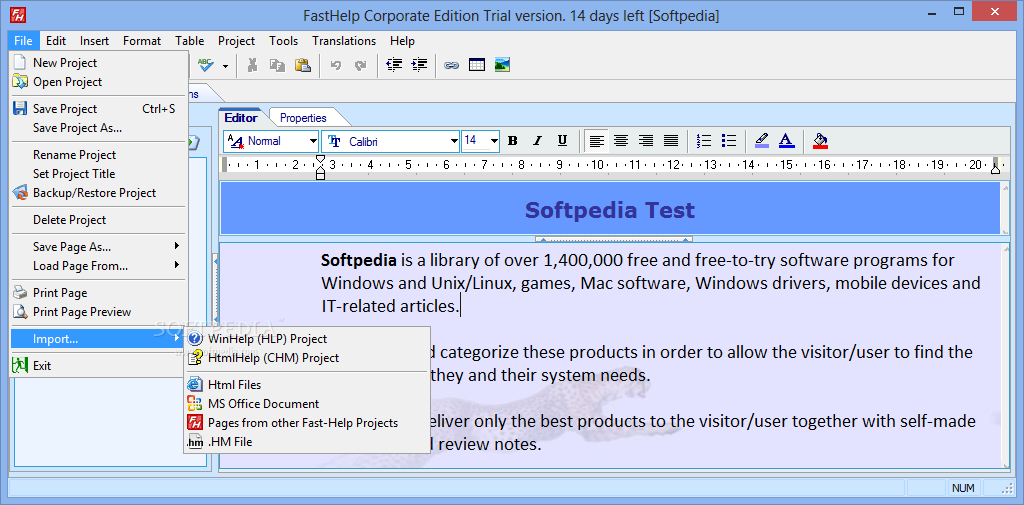
Task: Choose Print Page menu entry
Action: click(x=99, y=293)
